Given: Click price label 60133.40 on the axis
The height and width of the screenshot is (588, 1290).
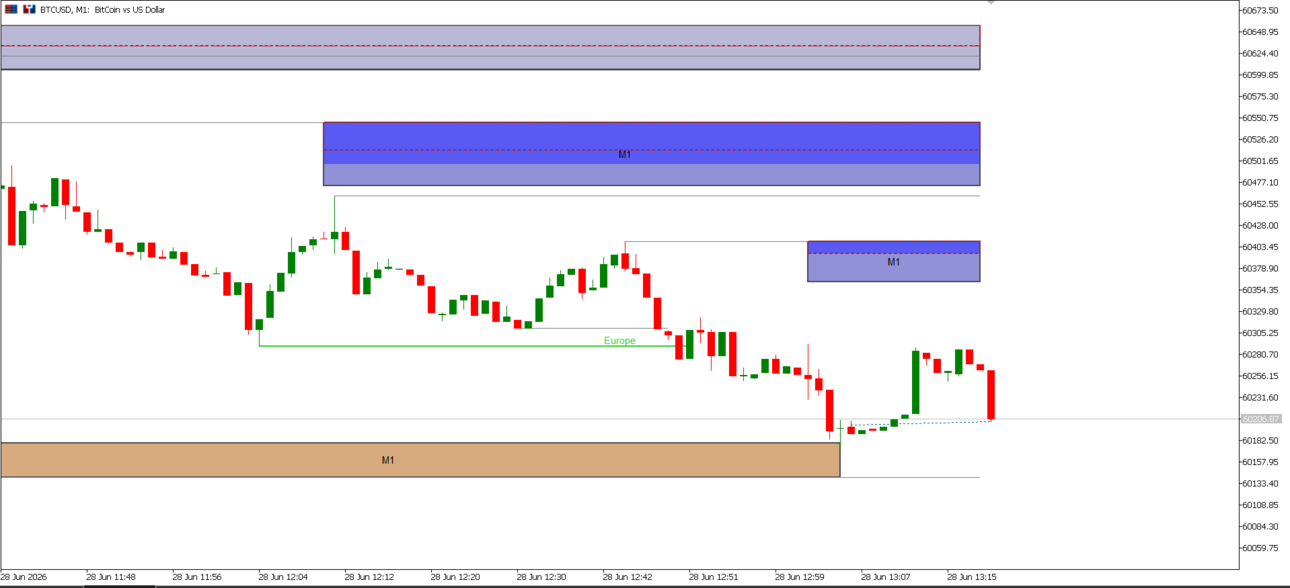Looking at the screenshot, I should pyautogui.click(x=1260, y=483).
